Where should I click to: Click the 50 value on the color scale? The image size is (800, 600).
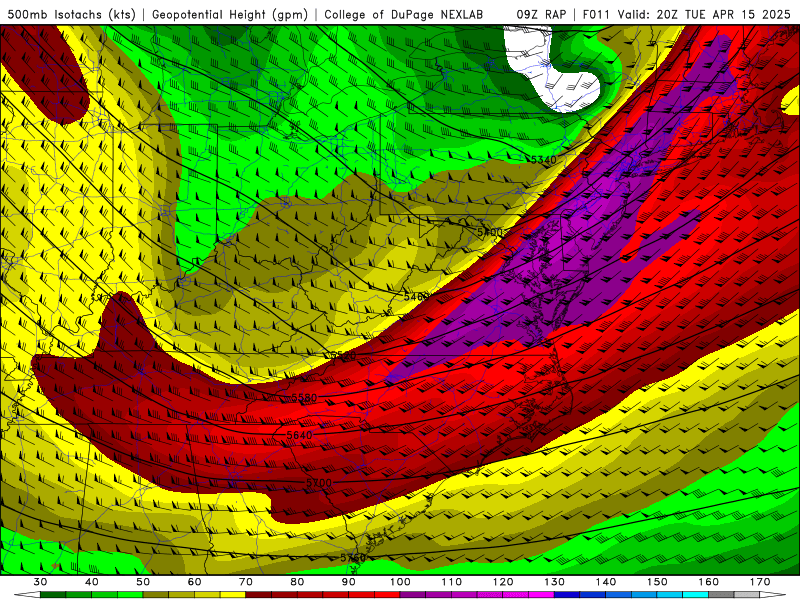click(x=143, y=582)
